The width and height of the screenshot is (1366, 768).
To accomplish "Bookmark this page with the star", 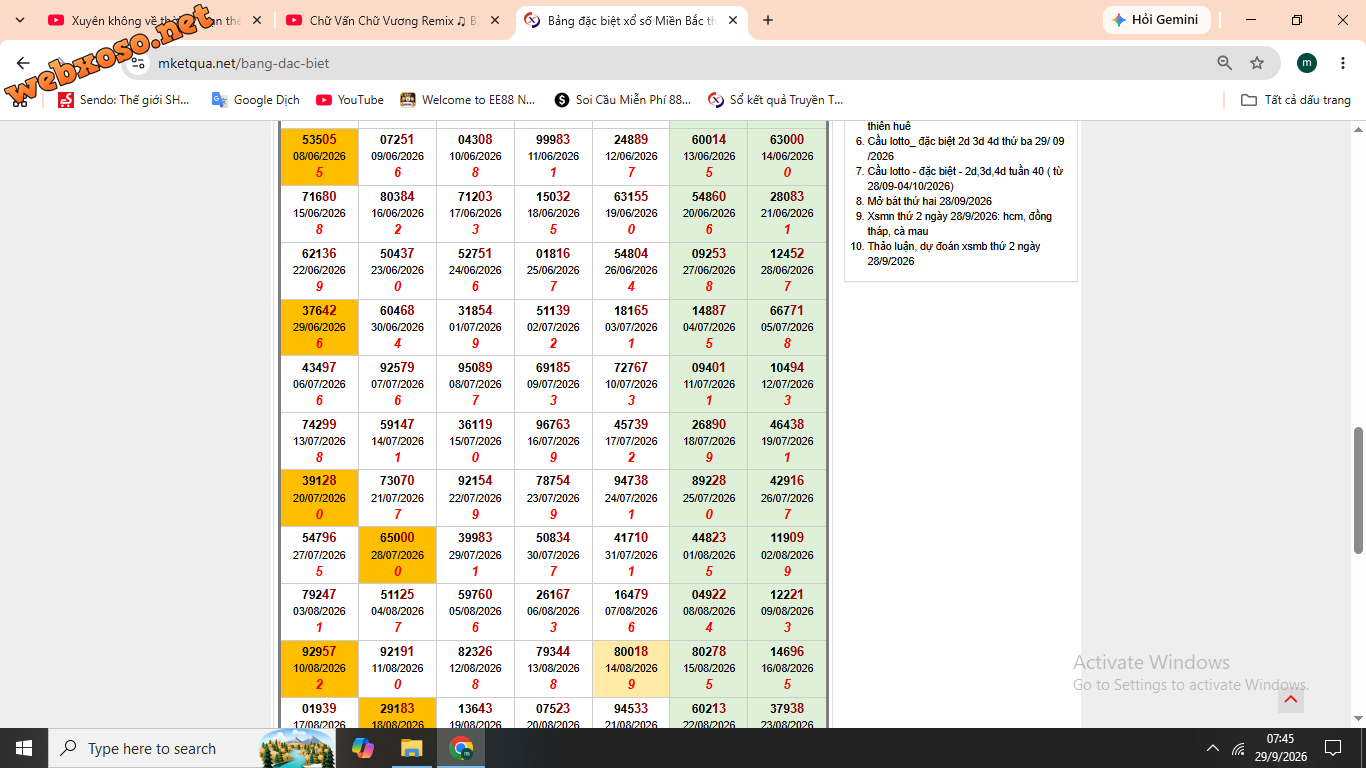I will [1257, 63].
